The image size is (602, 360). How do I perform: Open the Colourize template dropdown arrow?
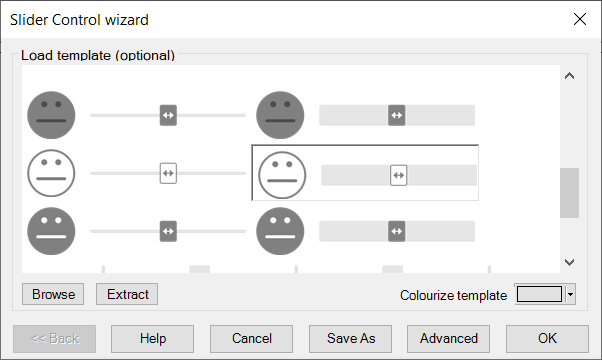click(571, 294)
